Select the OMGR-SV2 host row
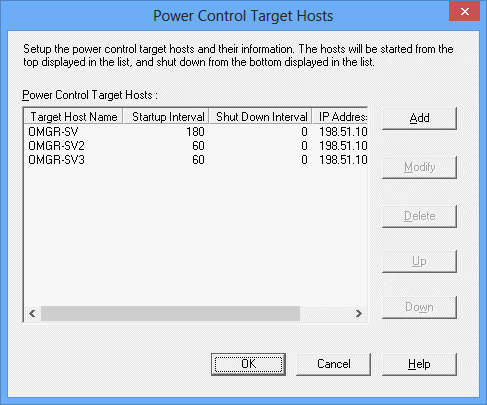This screenshot has width=487, height=405. coord(196,146)
